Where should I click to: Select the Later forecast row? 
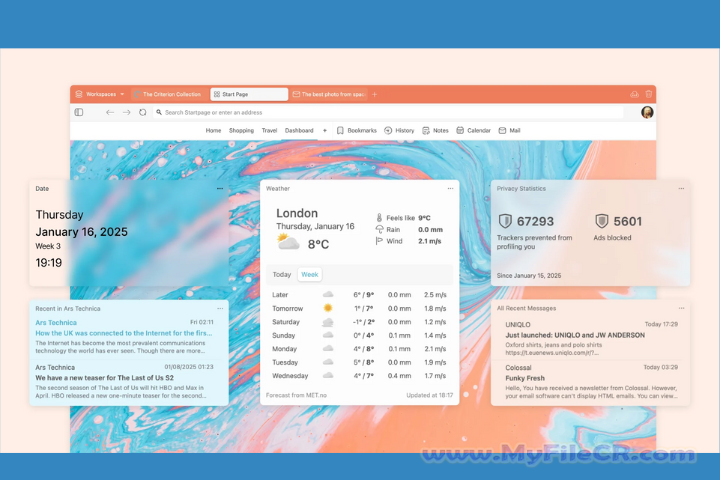pyautogui.click(x=359, y=294)
